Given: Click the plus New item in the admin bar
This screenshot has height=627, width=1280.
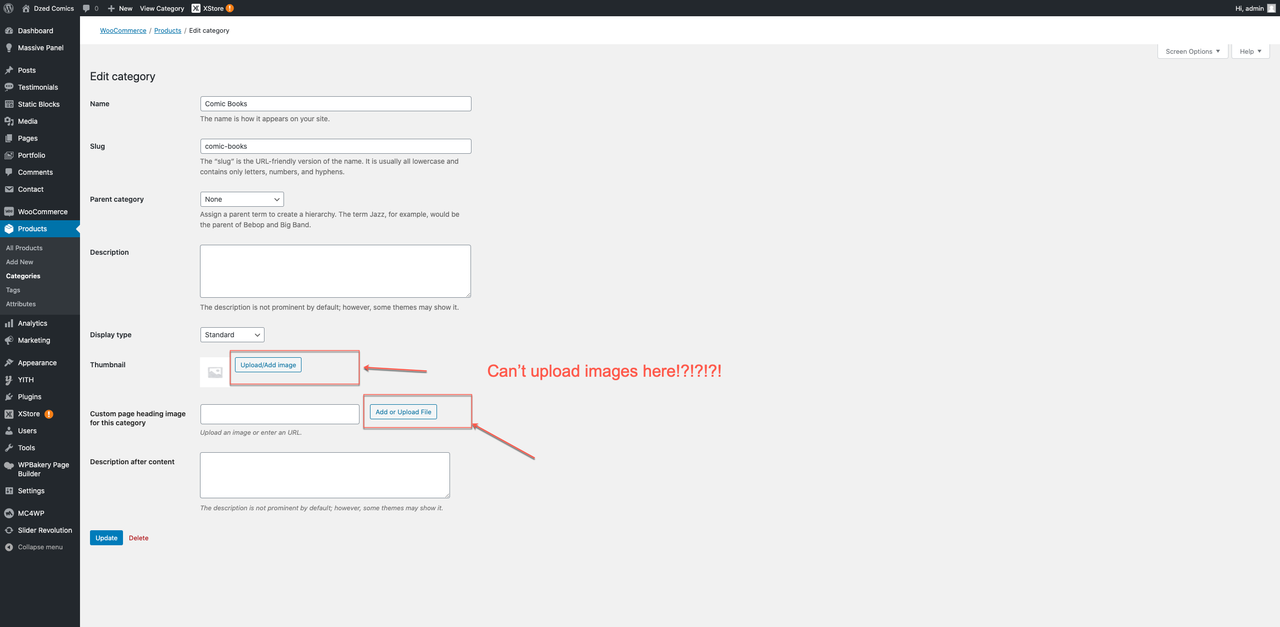Looking at the screenshot, I should click(x=119, y=8).
